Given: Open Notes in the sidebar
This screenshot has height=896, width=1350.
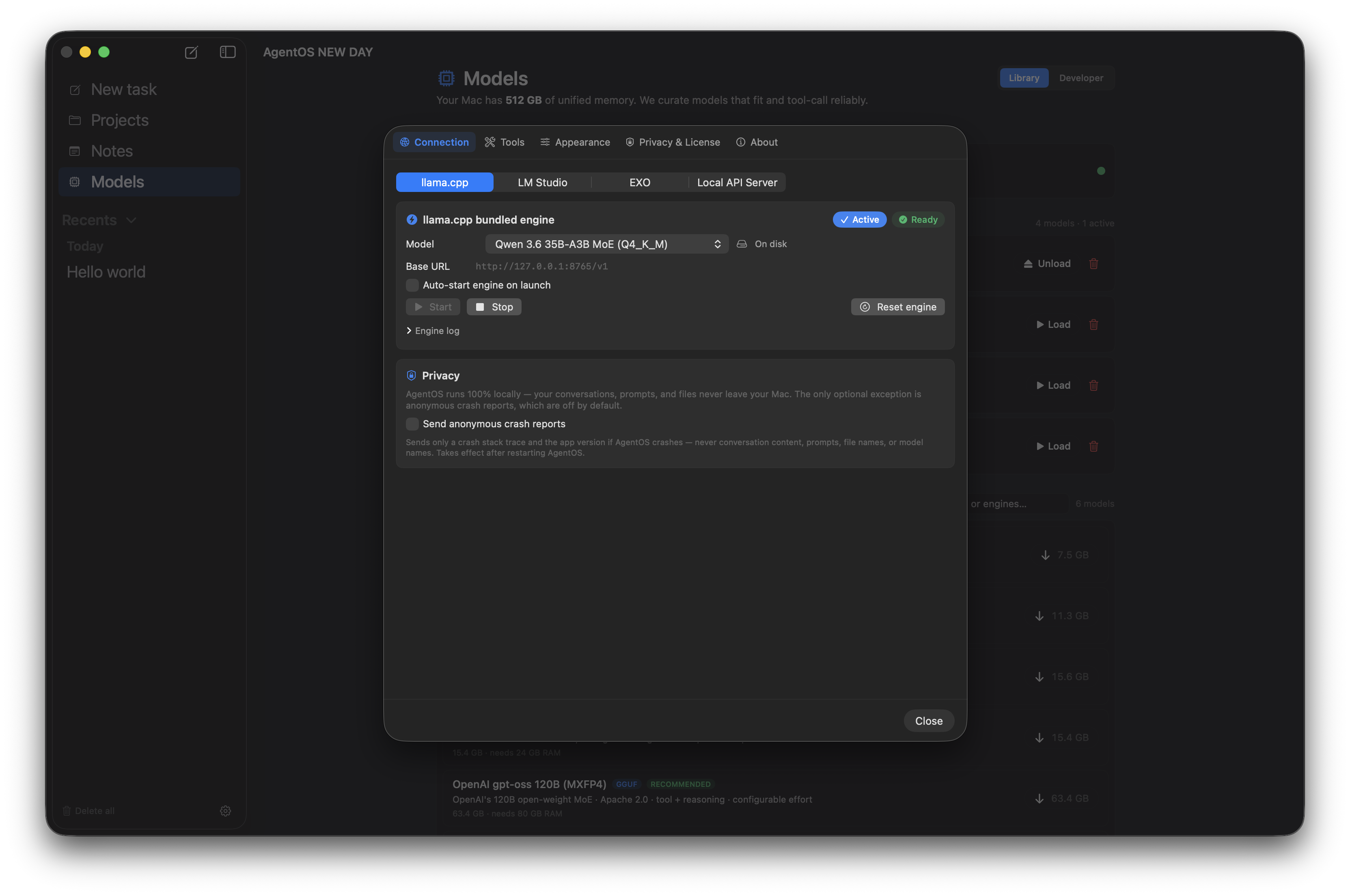Looking at the screenshot, I should pos(149,151).
